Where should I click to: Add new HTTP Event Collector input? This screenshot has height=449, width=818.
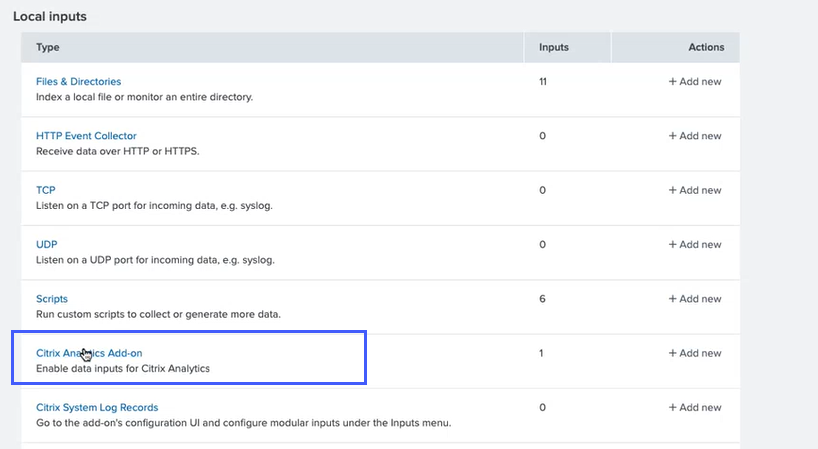click(695, 136)
